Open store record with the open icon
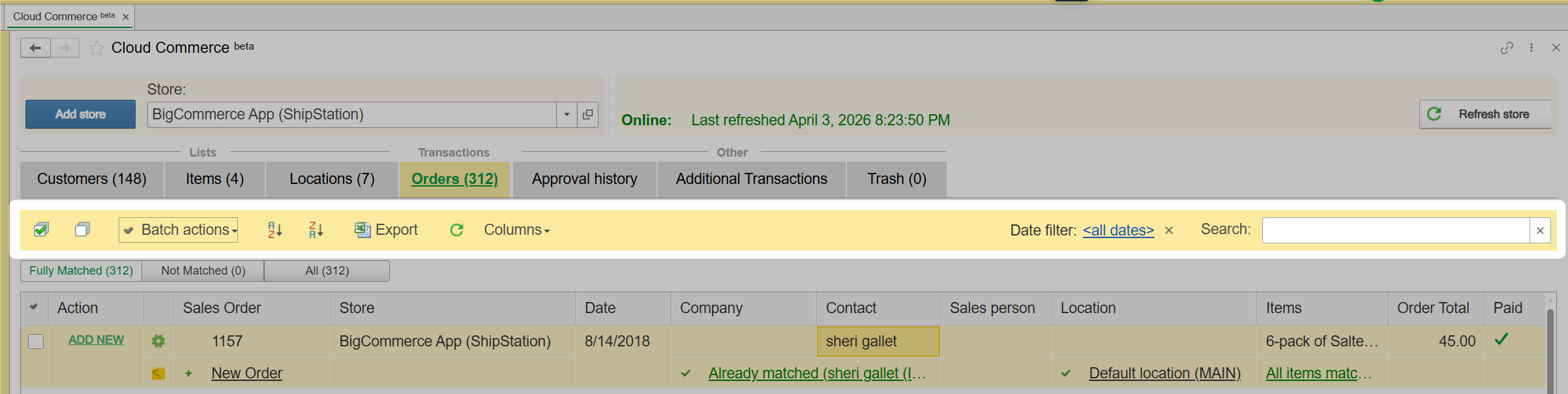The image size is (1568, 394). tap(587, 115)
